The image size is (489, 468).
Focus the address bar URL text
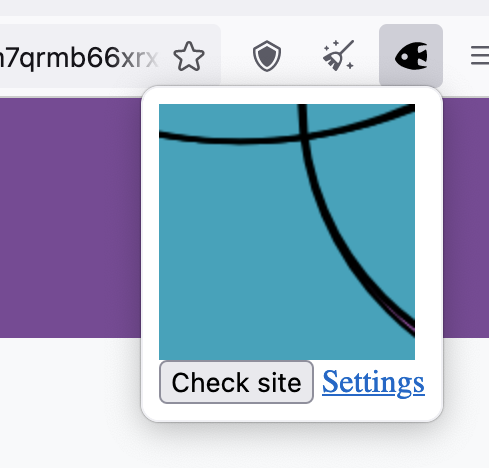coord(78,57)
